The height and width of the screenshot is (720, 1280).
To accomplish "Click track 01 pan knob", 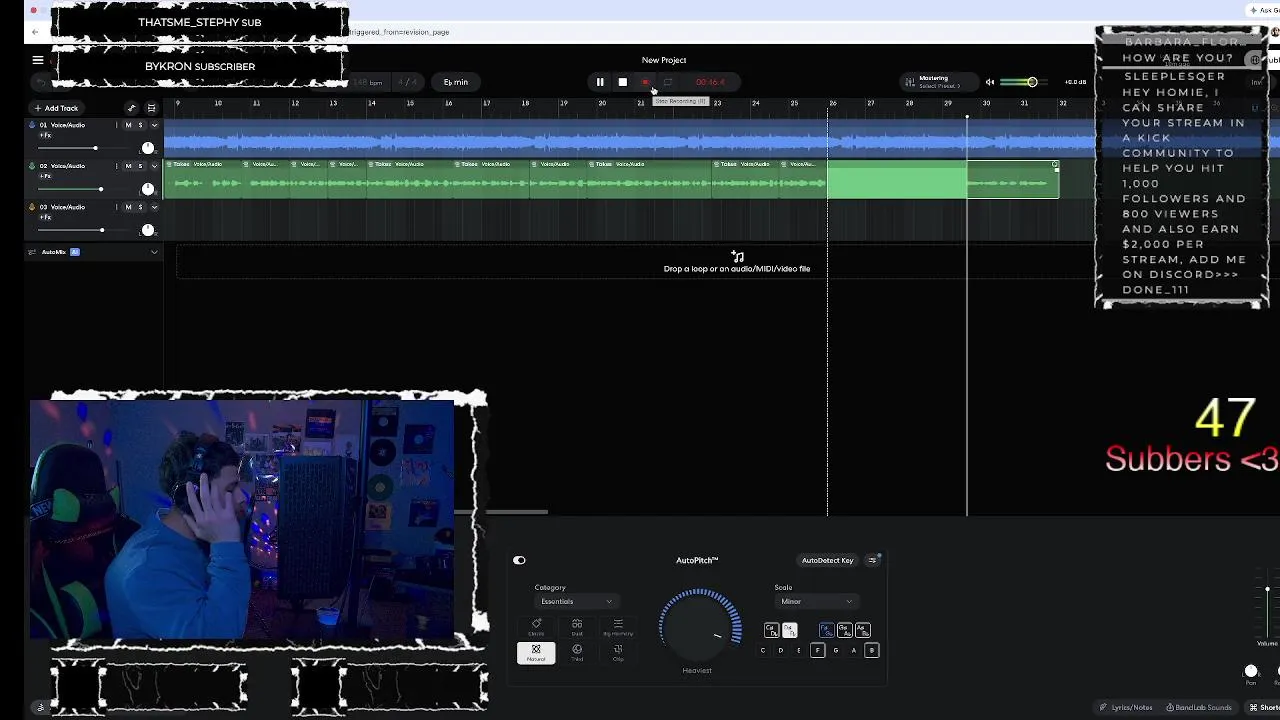I will (148, 148).
